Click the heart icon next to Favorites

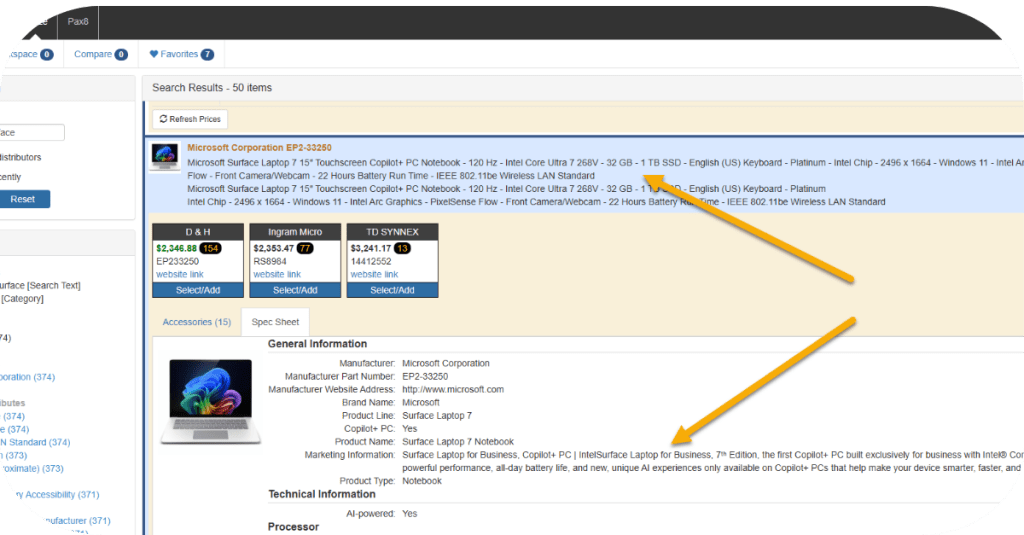click(154, 54)
